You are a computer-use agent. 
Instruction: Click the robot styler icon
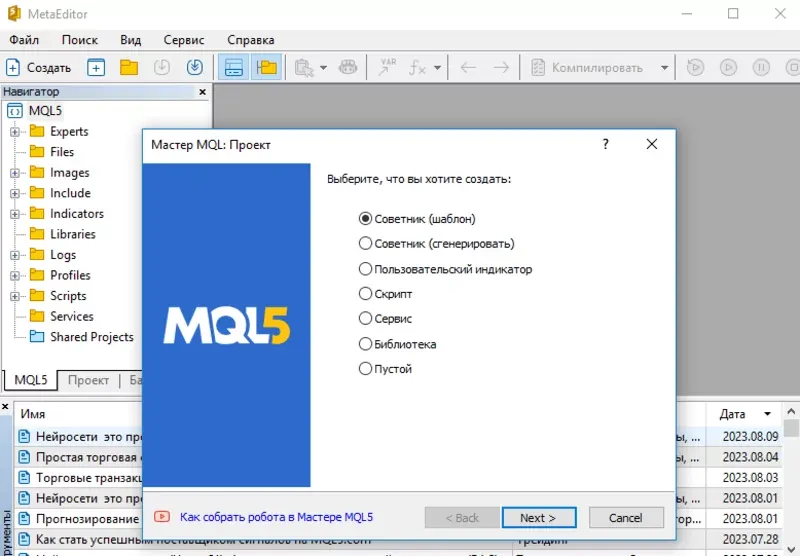pos(348,67)
